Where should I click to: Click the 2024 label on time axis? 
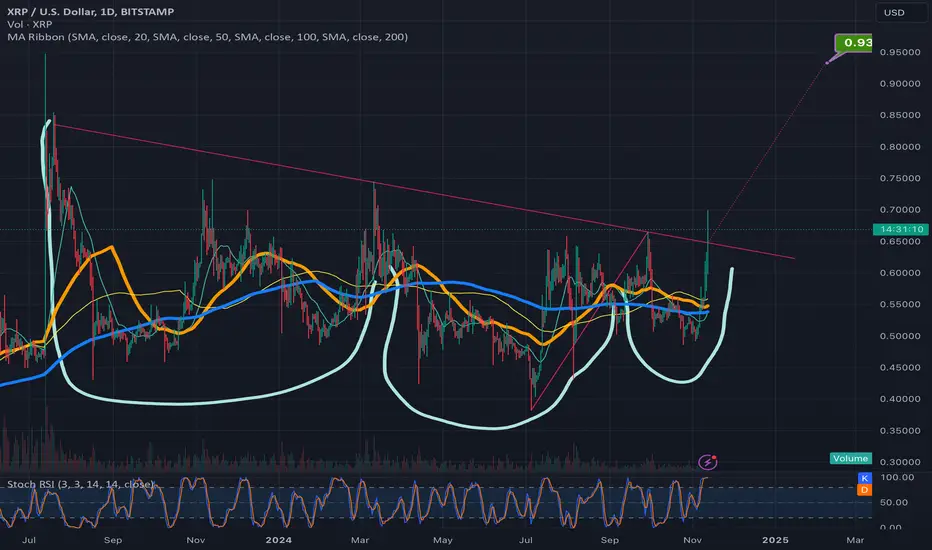(278, 540)
